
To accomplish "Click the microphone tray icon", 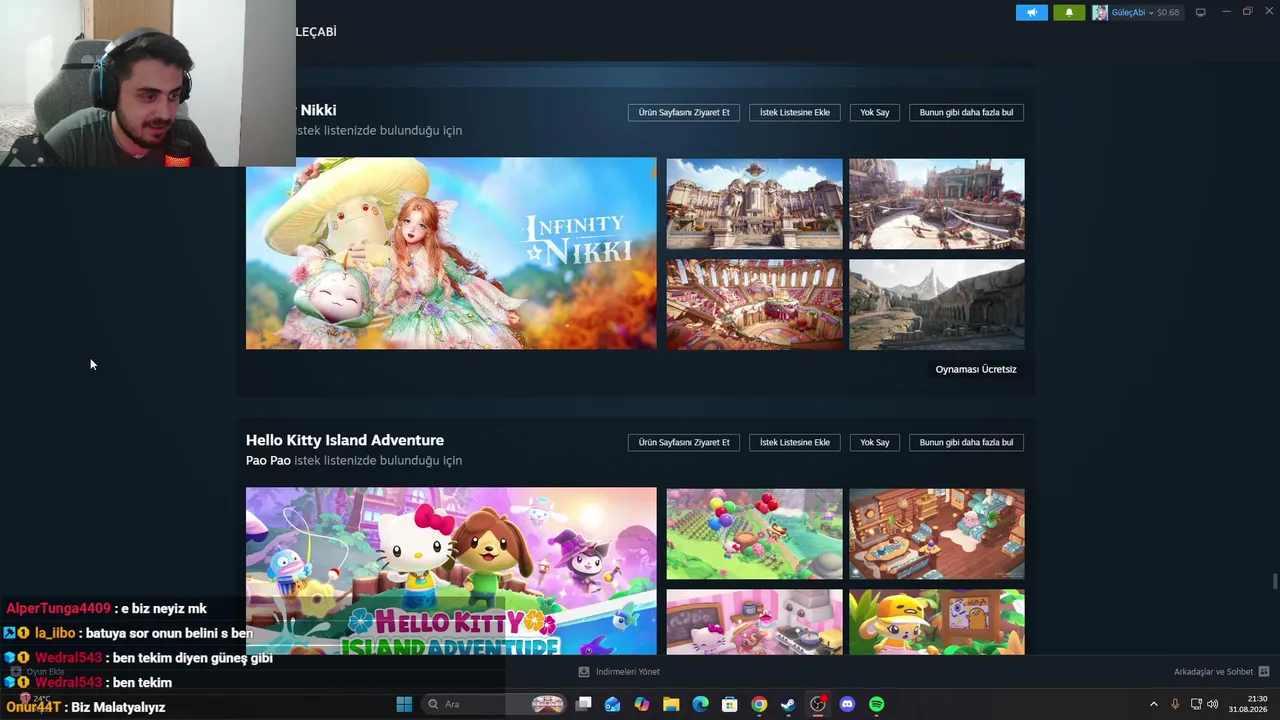I will 1175,704.
